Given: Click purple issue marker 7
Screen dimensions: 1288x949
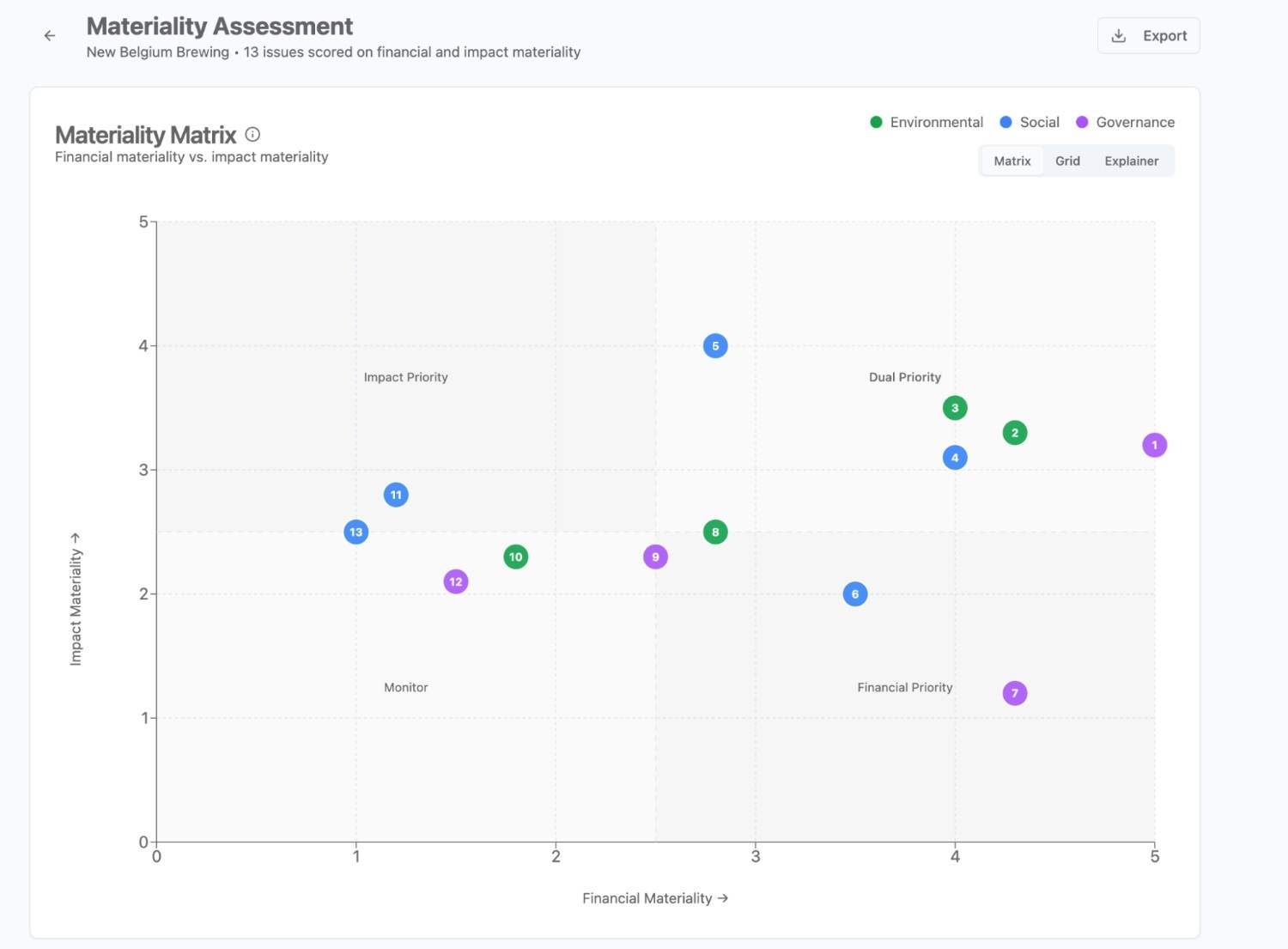Looking at the screenshot, I should 1015,693.
